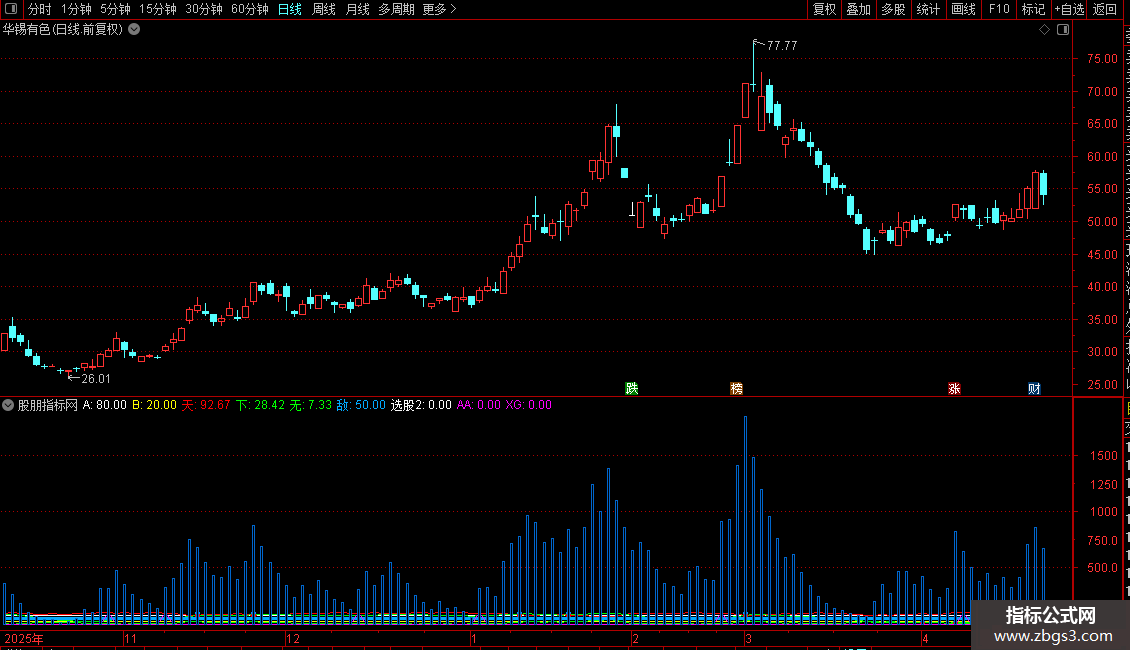Image resolution: width=1130 pixels, height=650 pixels.
Task: Open the 多周期 multi-period view
Action: click(396, 9)
